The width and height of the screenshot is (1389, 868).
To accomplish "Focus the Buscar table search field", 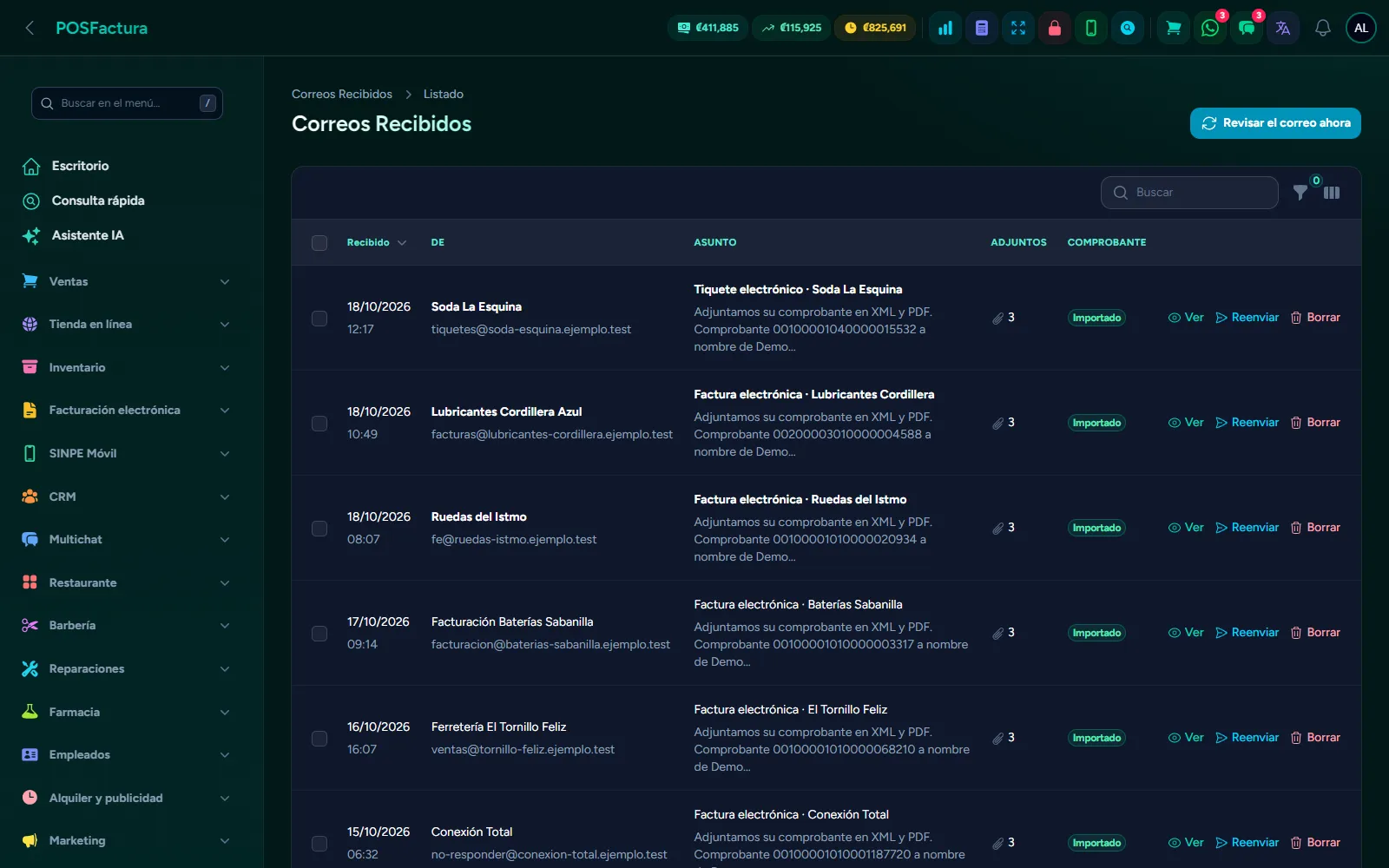I will [x=1189, y=193].
